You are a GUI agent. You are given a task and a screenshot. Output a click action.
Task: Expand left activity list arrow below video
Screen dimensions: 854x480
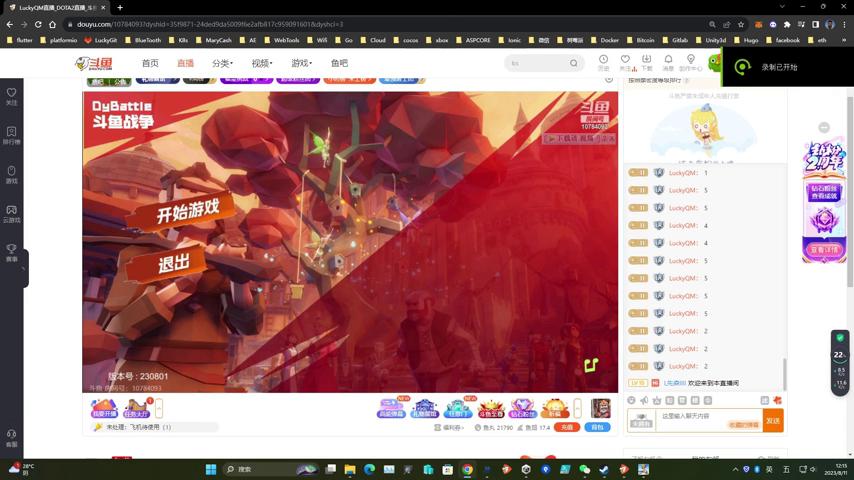pos(159,408)
